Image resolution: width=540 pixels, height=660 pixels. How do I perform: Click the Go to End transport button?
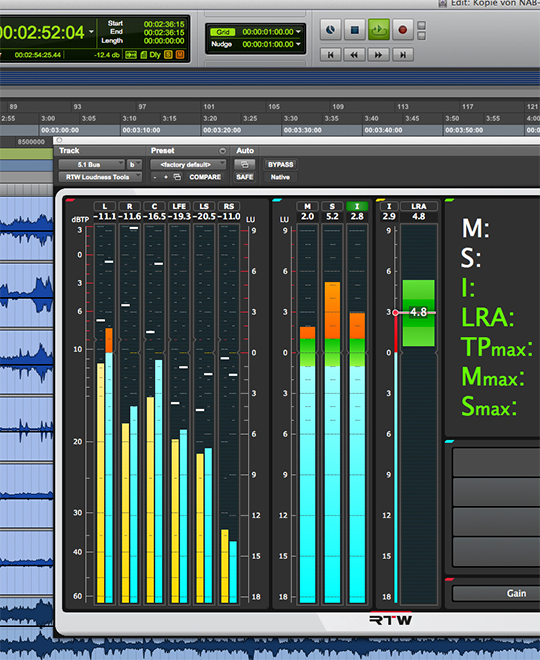pyautogui.click(x=403, y=55)
